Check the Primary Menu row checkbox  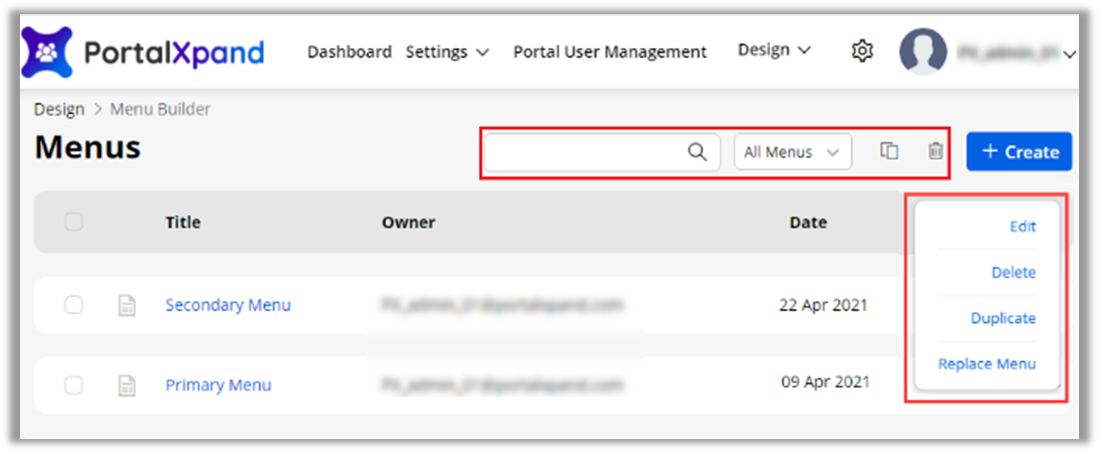[74, 384]
